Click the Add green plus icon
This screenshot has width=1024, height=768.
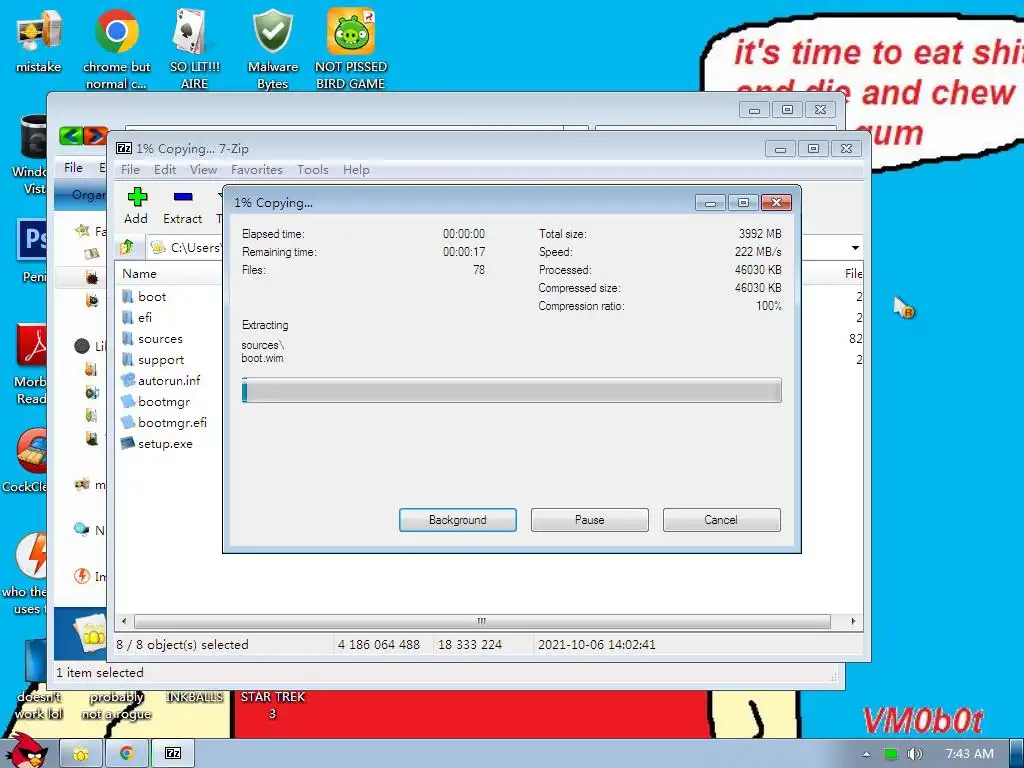click(x=137, y=197)
